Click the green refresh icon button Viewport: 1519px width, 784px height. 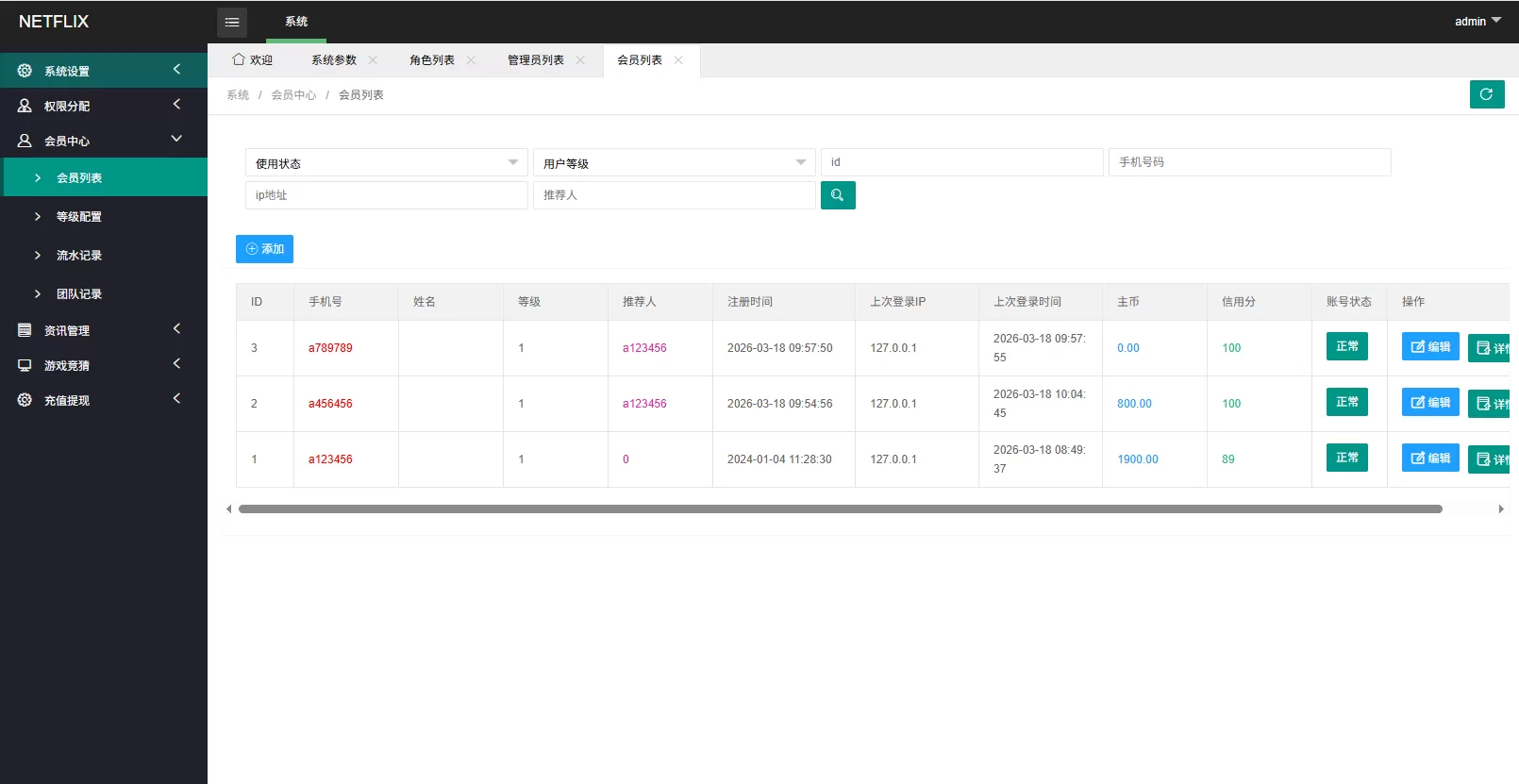coord(1486,94)
